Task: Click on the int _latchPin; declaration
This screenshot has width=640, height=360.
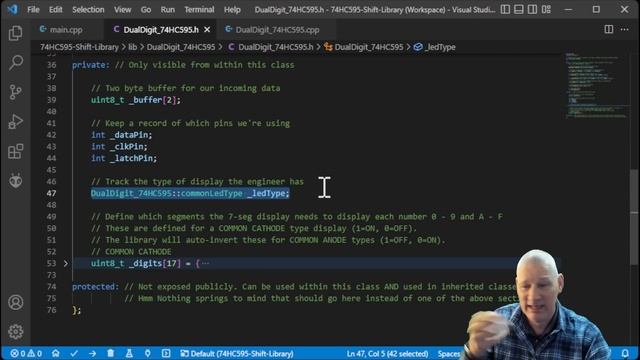Action: click(124, 158)
